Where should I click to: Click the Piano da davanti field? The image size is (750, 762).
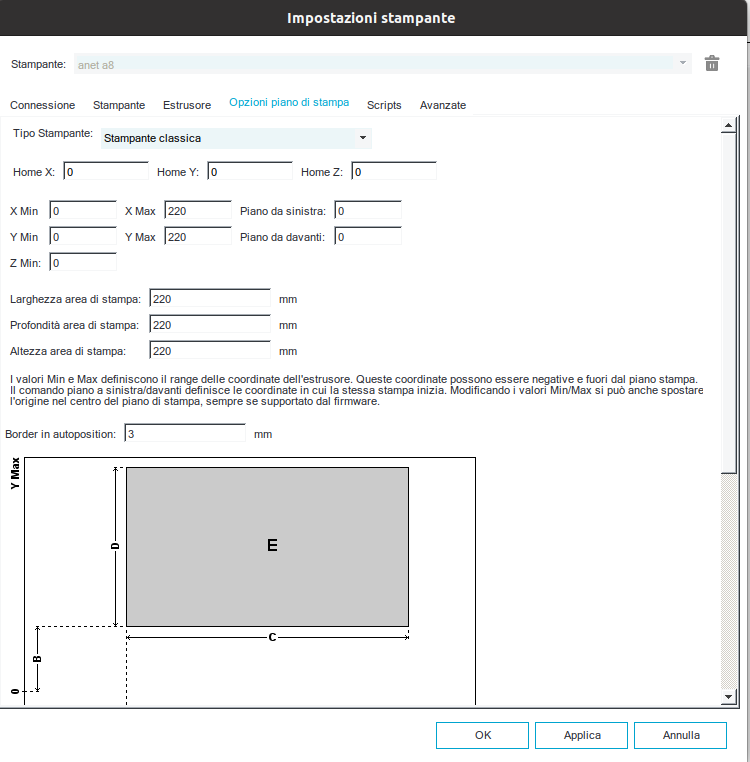click(368, 236)
